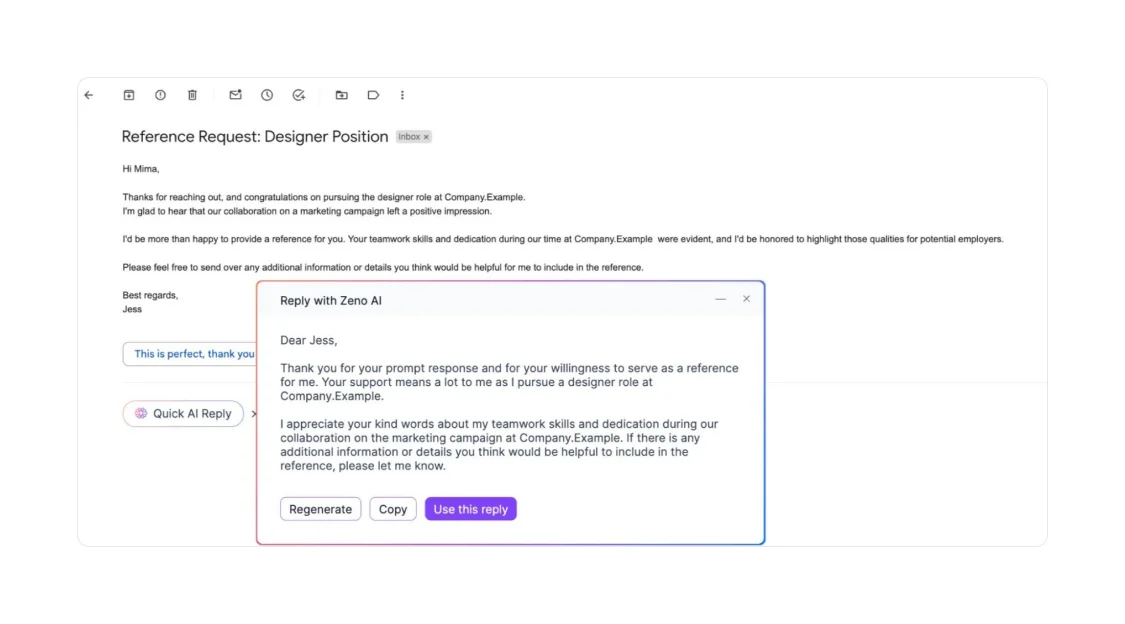Click the paragraph starting 'Thank you for your prompt response'
The height and width of the screenshot is (624, 1125).
509,382
